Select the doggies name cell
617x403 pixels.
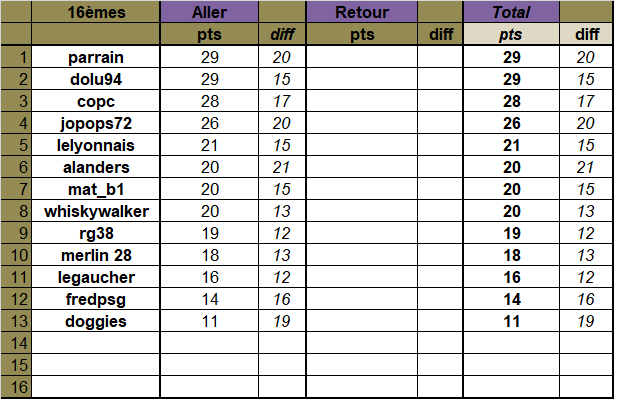(x=96, y=321)
